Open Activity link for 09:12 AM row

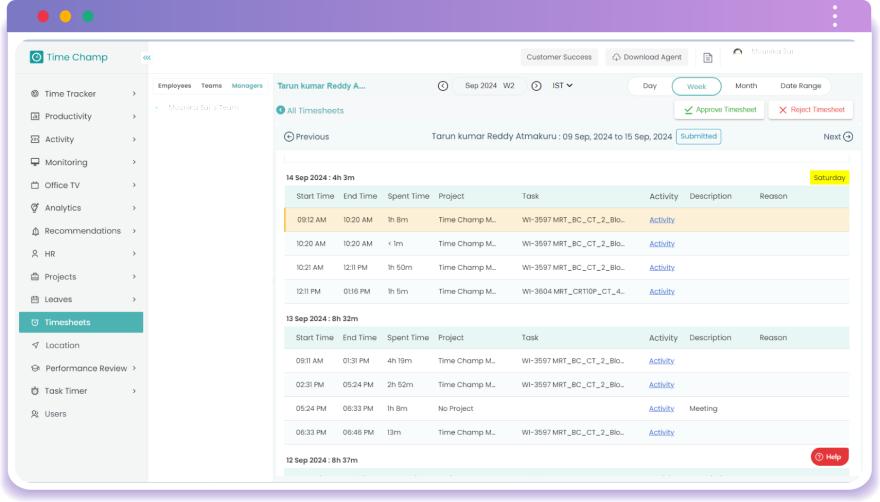pyautogui.click(x=662, y=220)
